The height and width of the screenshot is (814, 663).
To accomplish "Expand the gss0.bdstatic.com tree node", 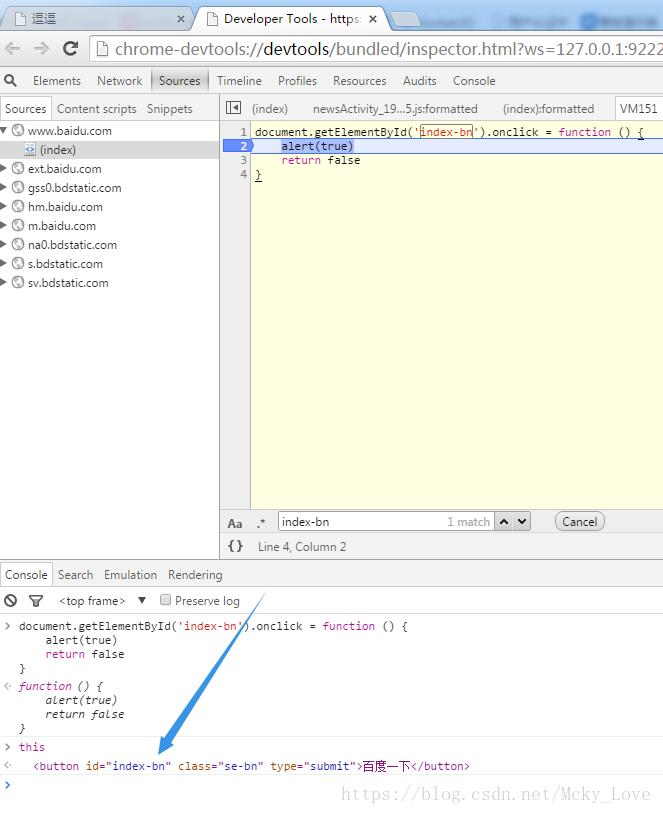I will point(4,187).
